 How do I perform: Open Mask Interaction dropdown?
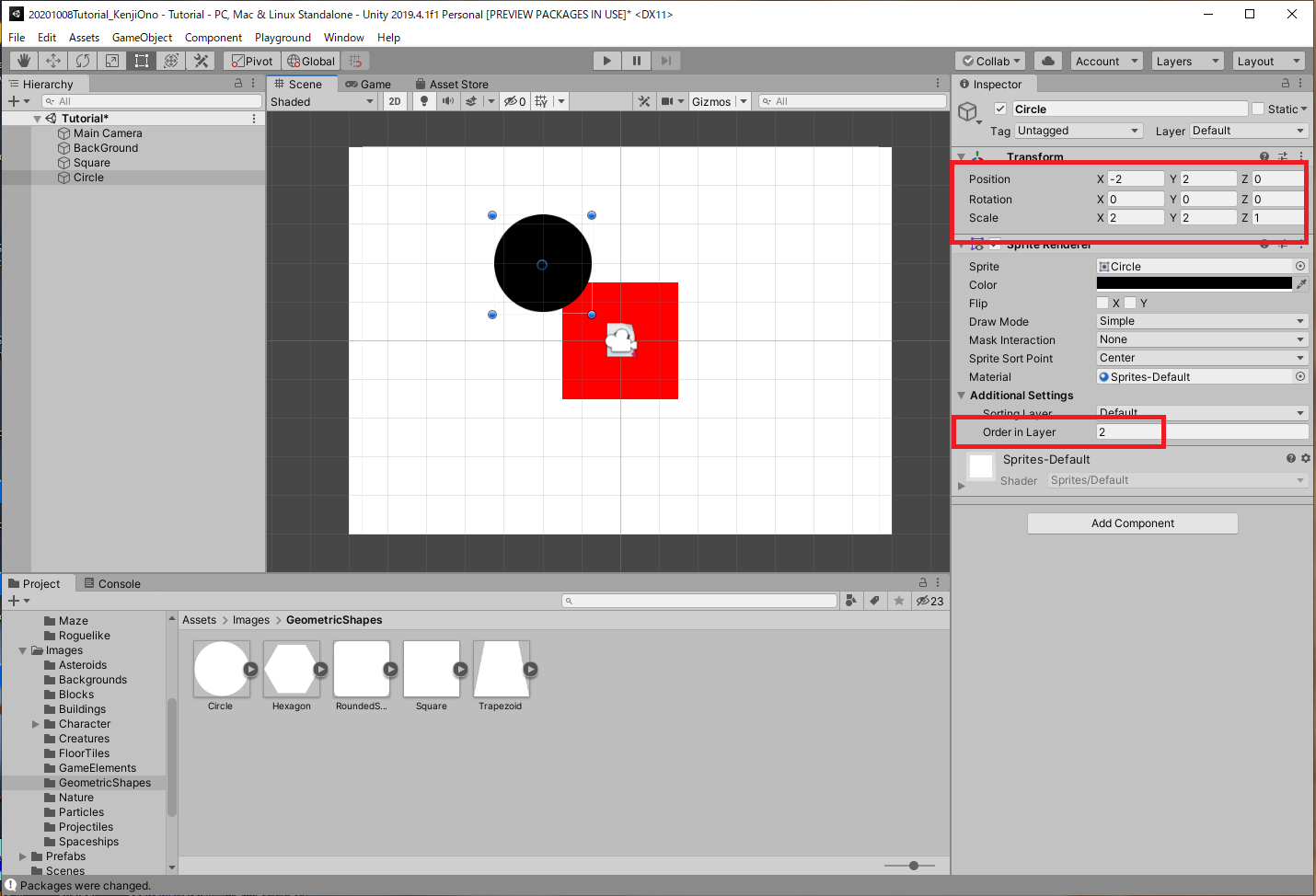(1202, 339)
